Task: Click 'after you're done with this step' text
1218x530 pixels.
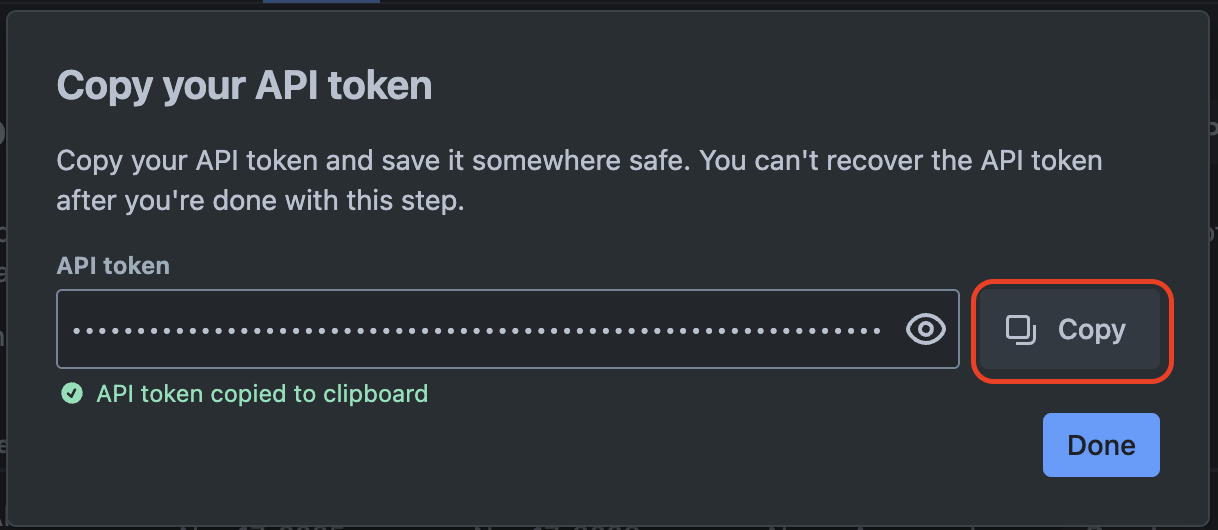Action: coord(261,200)
